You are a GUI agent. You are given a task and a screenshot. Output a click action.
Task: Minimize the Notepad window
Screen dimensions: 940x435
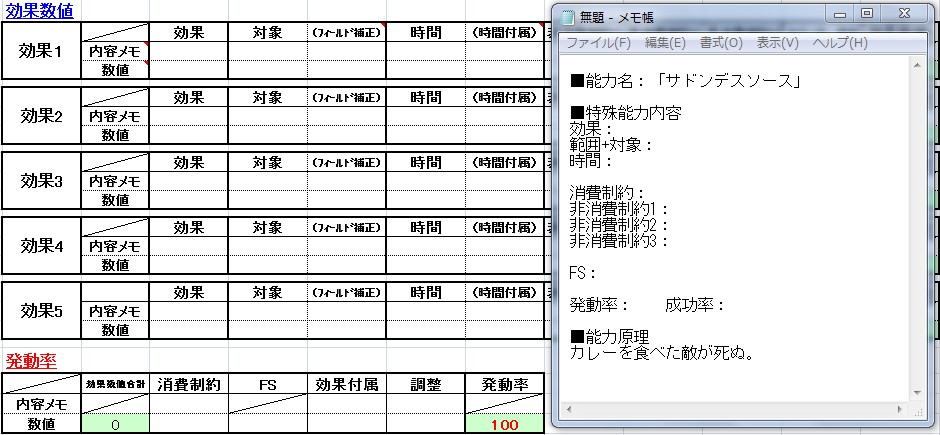pyautogui.click(x=838, y=14)
